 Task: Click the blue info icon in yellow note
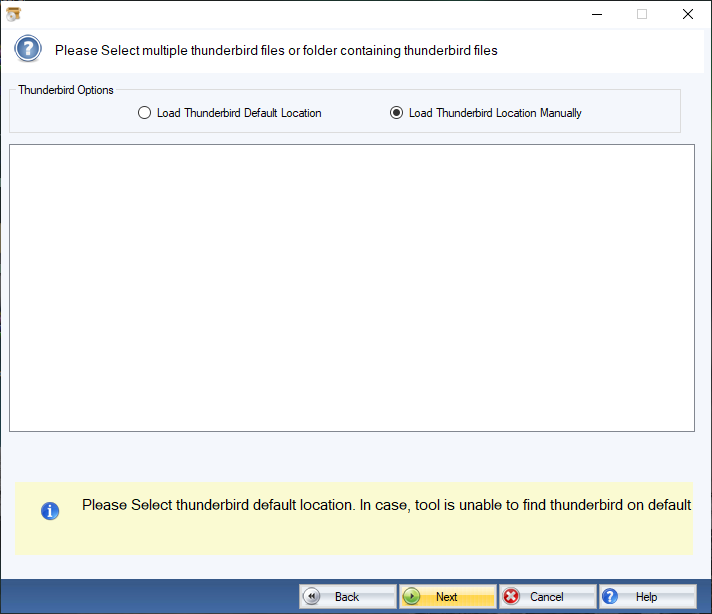coord(50,511)
